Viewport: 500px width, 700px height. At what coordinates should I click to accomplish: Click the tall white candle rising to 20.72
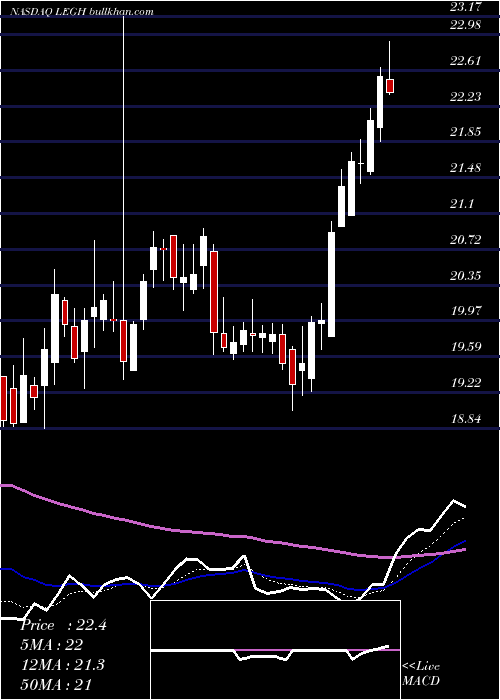tap(331, 284)
